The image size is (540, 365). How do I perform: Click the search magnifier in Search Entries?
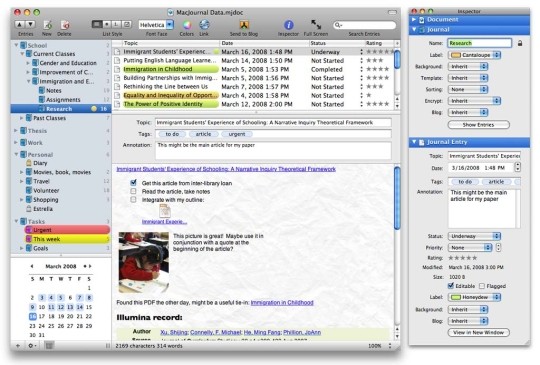338,25
